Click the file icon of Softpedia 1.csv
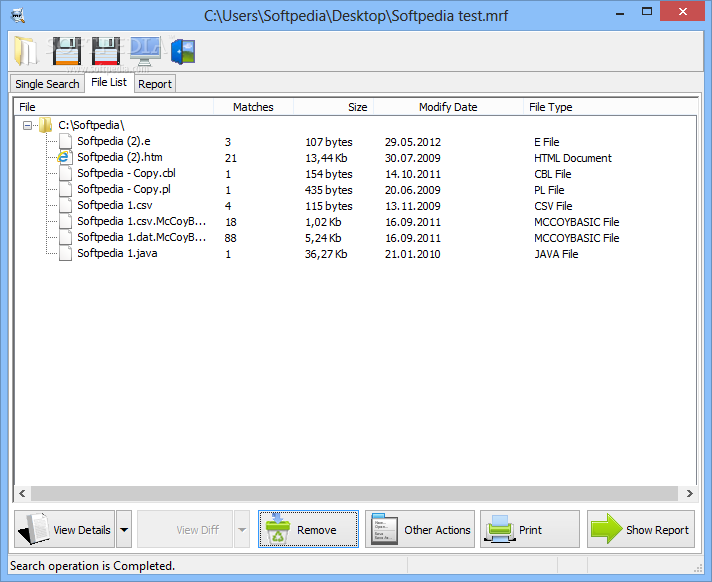The height and width of the screenshot is (582, 712). 65,205
